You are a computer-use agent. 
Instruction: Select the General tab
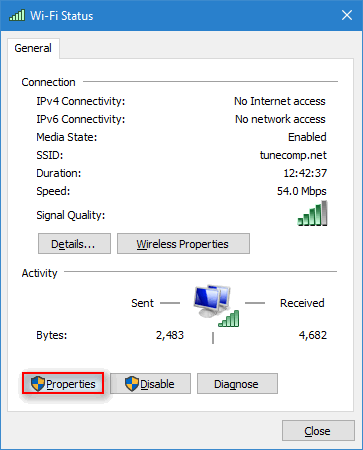click(33, 48)
